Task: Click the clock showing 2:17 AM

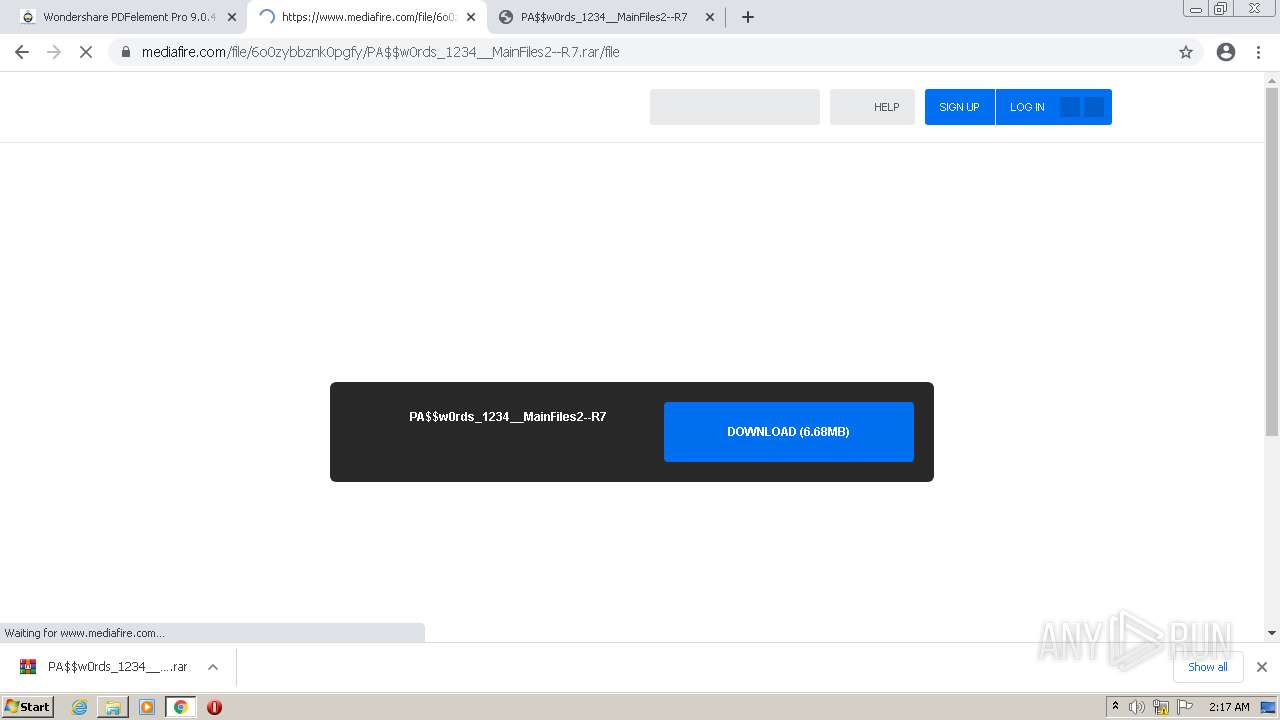Action: [x=1229, y=707]
